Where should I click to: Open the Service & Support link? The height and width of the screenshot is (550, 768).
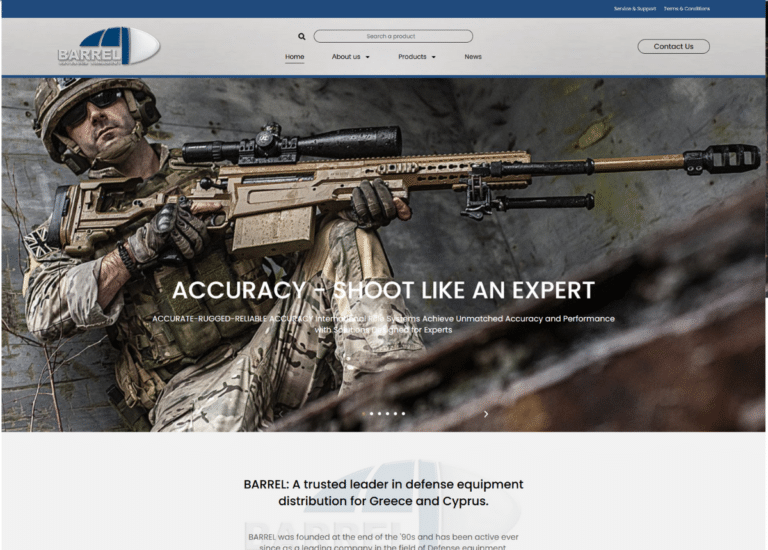(x=635, y=8)
